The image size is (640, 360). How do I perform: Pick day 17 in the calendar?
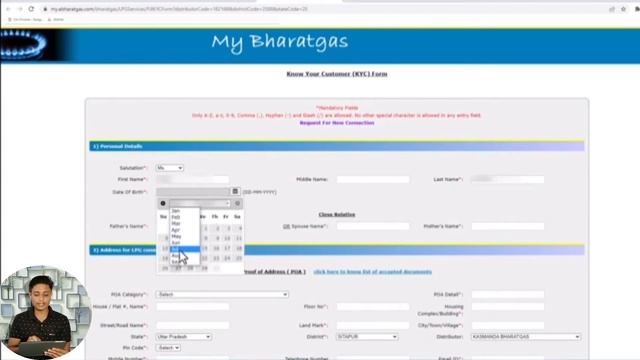pos(227,248)
